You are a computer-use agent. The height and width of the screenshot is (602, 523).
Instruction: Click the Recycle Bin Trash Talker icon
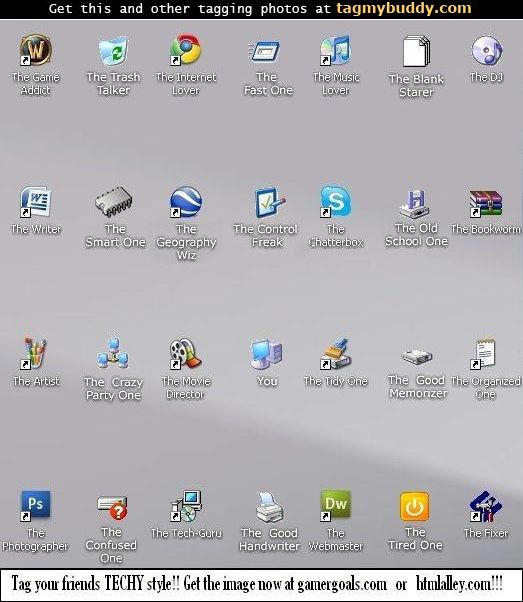113,51
